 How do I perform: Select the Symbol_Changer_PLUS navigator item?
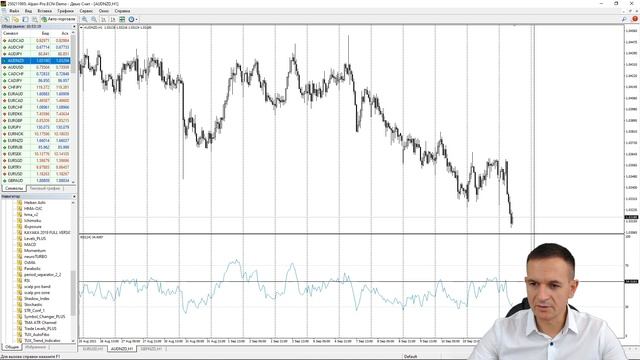pyautogui.click(x=44, y=317)
